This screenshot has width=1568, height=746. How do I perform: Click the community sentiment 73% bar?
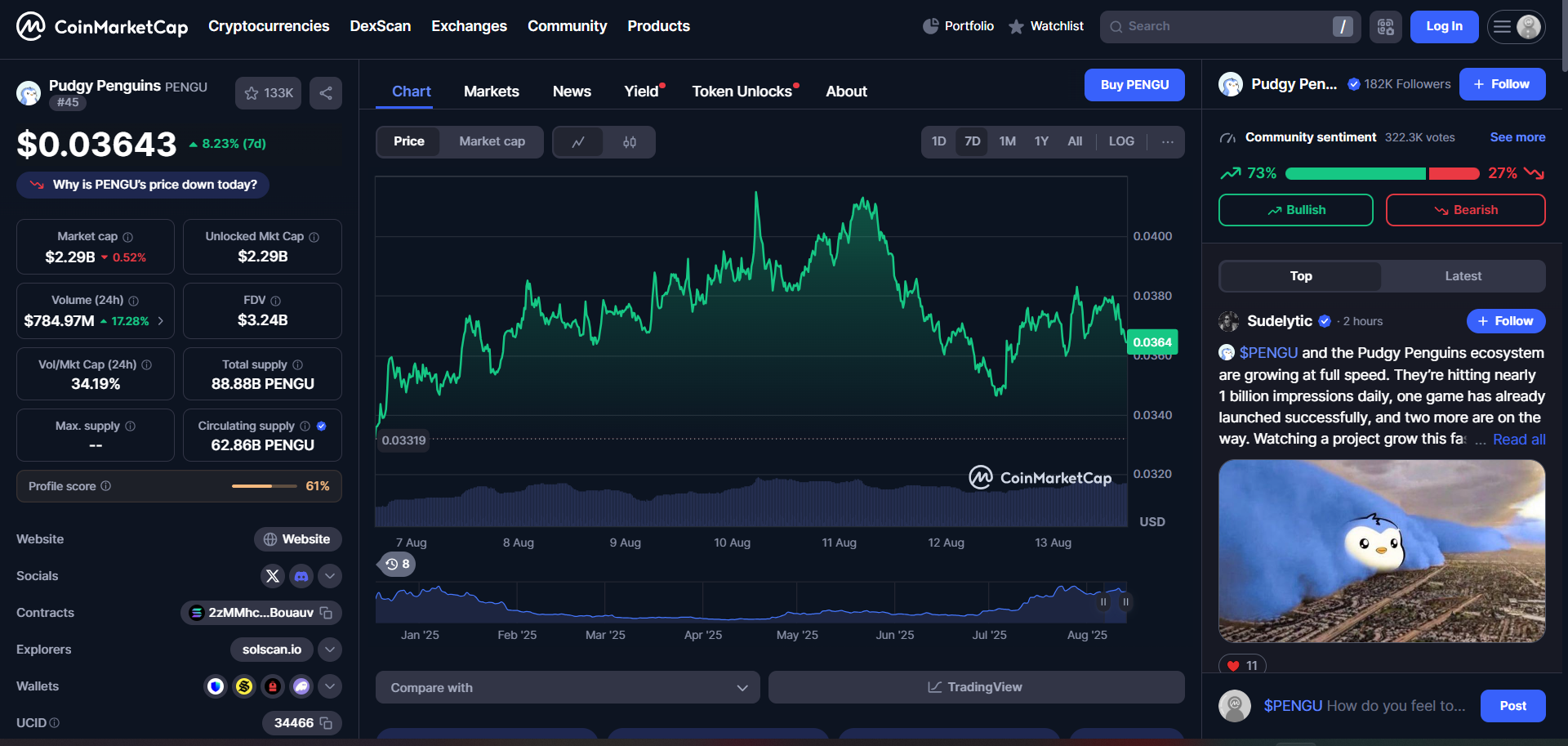pos(1356,173)
